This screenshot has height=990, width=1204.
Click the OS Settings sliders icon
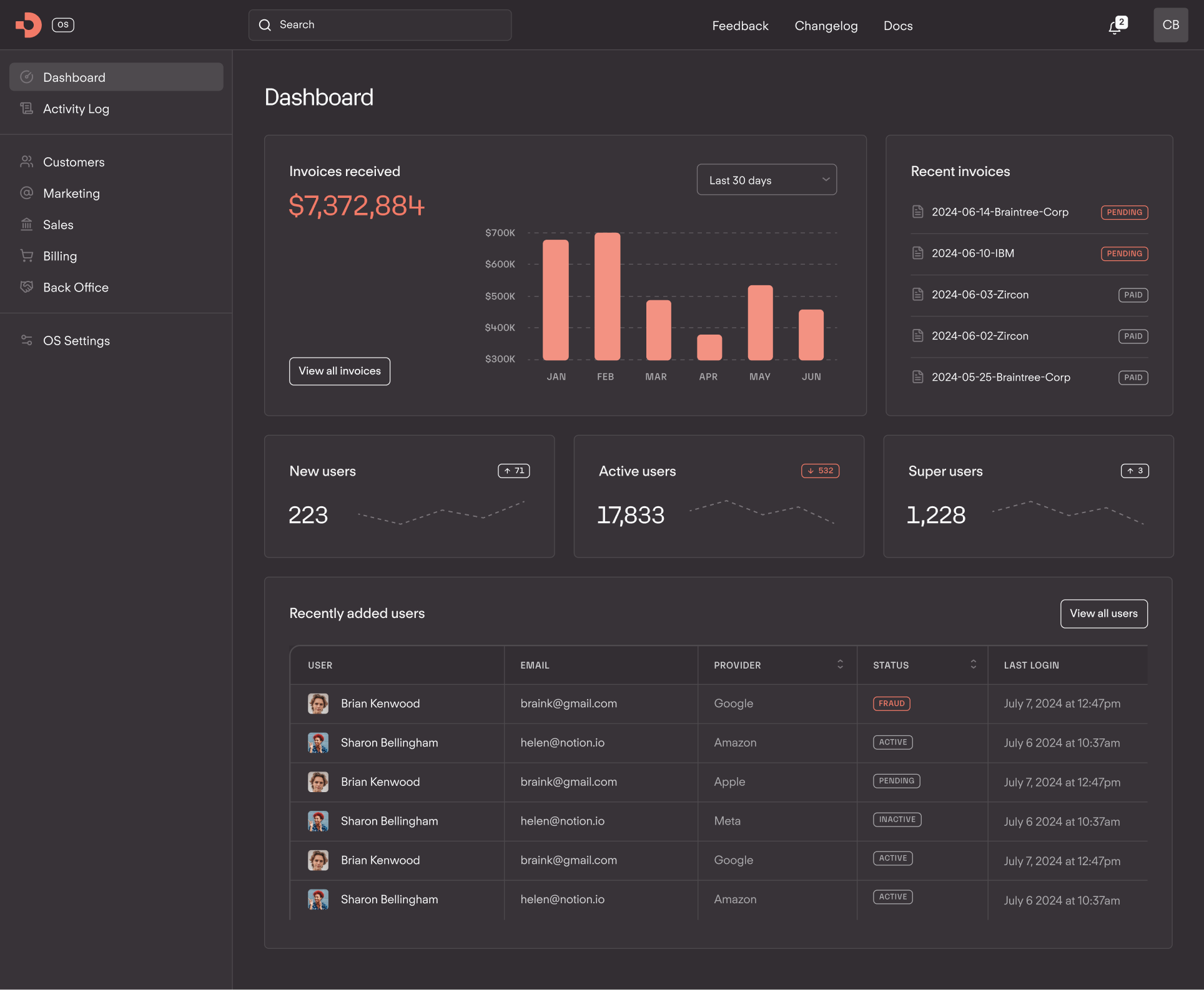[26, 340]
